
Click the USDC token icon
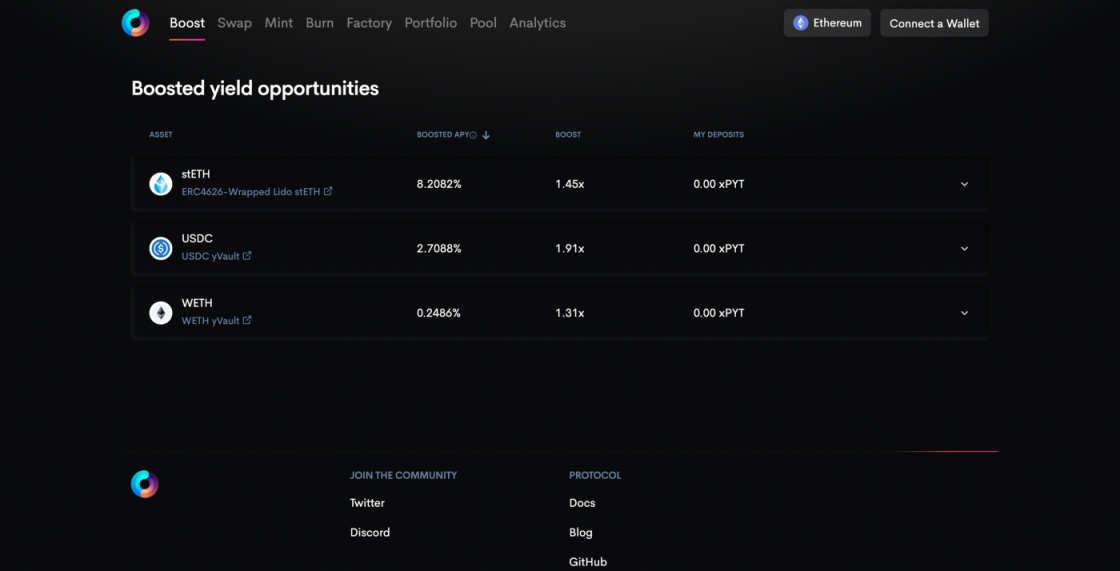161,248
